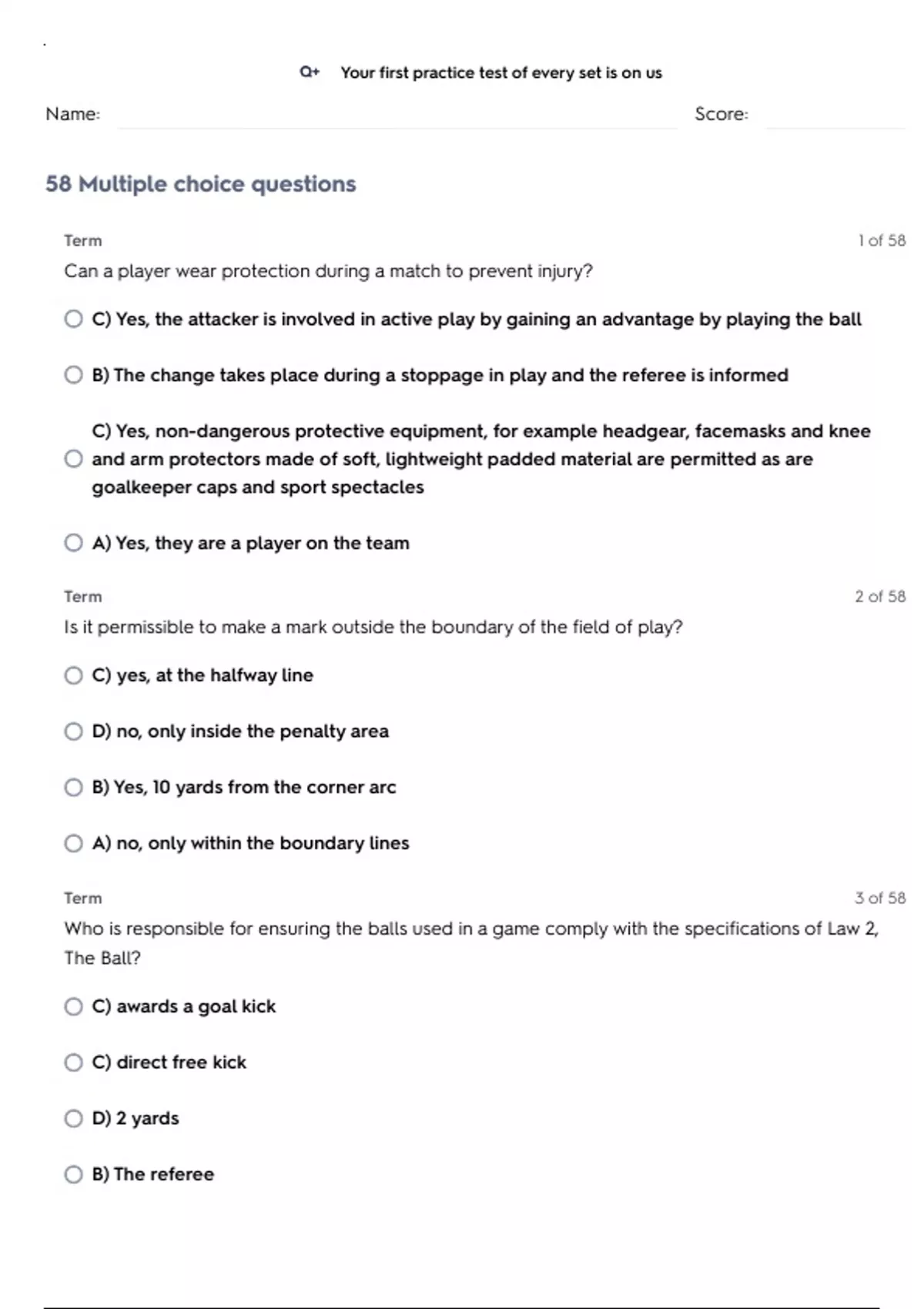Click the '1 of 58' question counter
The image size is (924, 1309).
coord(882,240)
